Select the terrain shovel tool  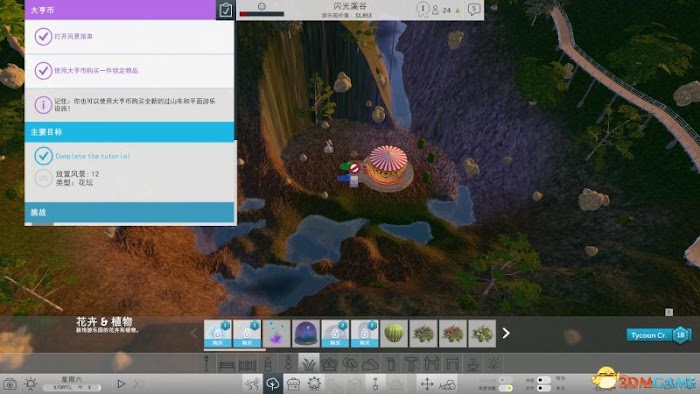pos(375,384)
